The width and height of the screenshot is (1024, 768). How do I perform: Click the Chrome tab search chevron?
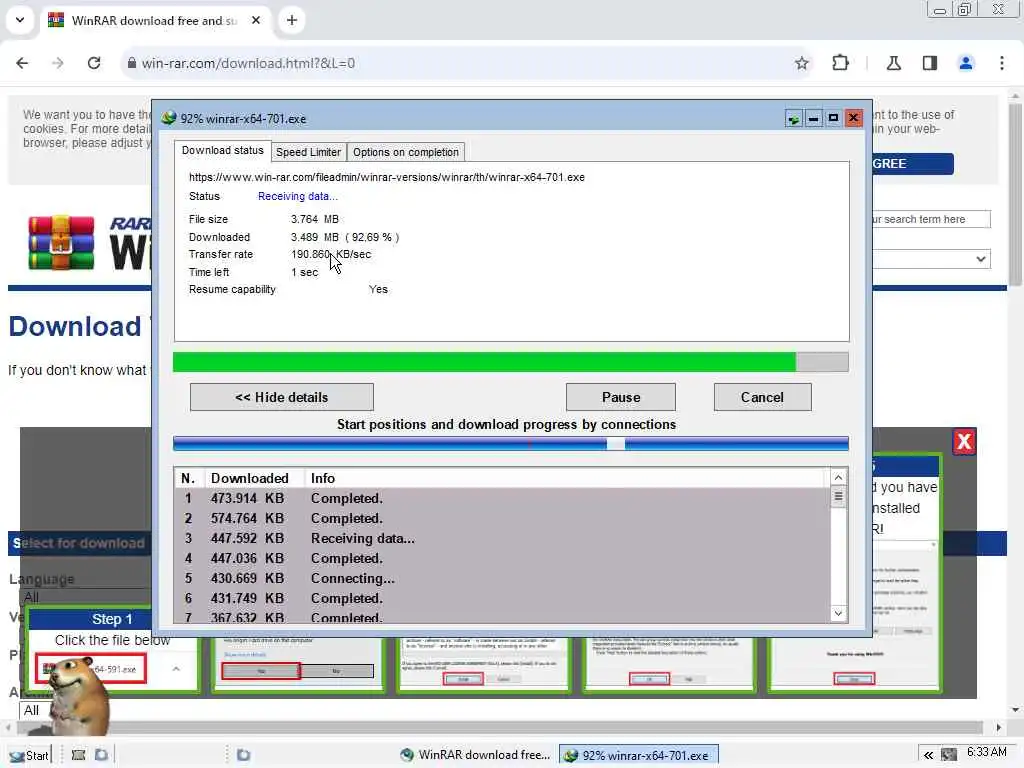pos(20,20)
